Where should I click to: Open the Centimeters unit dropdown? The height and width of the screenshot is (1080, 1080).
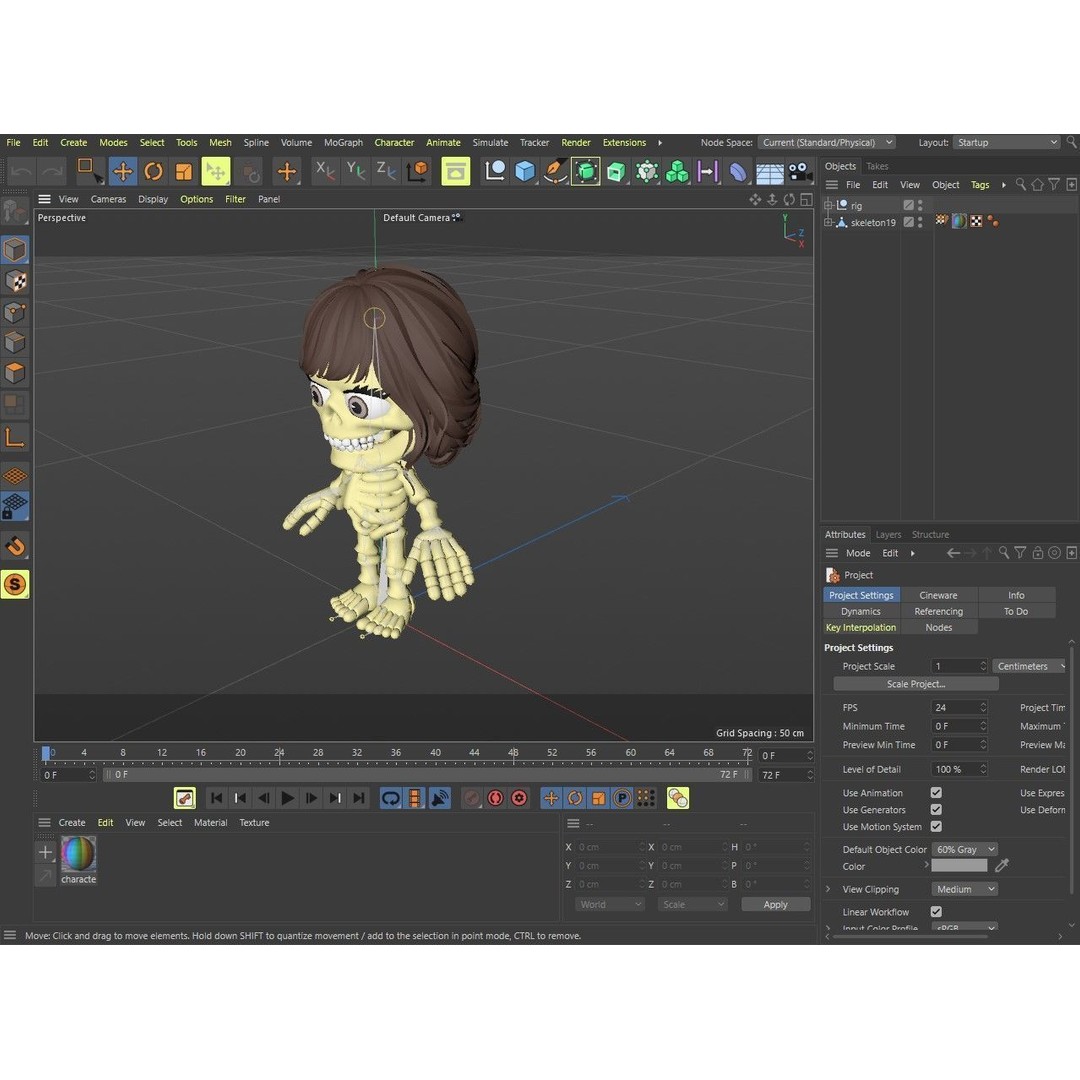(x=1030, y=666)
